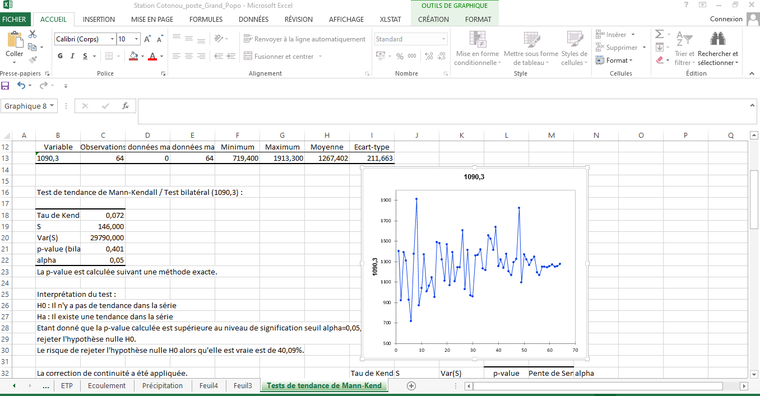Viewport: 760px width, 396px height.
Task: Increase font size with larger A
Action: [x=147, y=39]
